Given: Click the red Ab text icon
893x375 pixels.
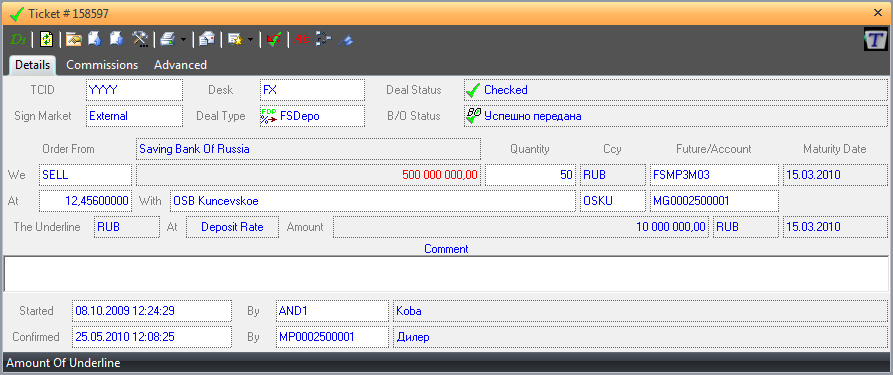Looking at the screenshot, I should point(302,39).
